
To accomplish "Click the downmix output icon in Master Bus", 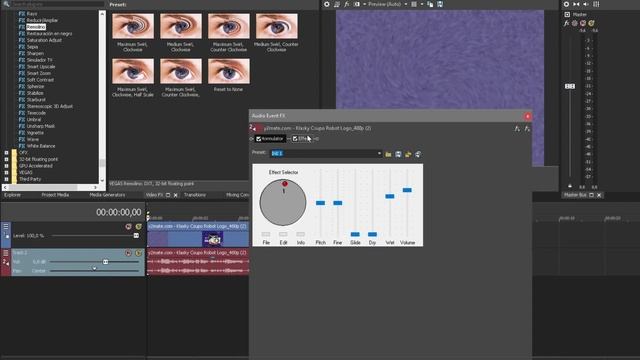I will (576, 4).
